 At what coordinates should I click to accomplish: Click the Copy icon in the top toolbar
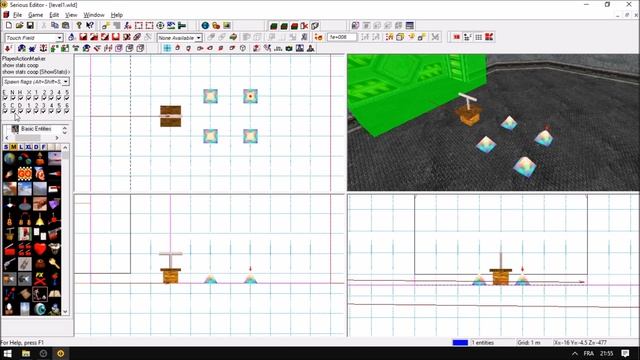point(55,25)
